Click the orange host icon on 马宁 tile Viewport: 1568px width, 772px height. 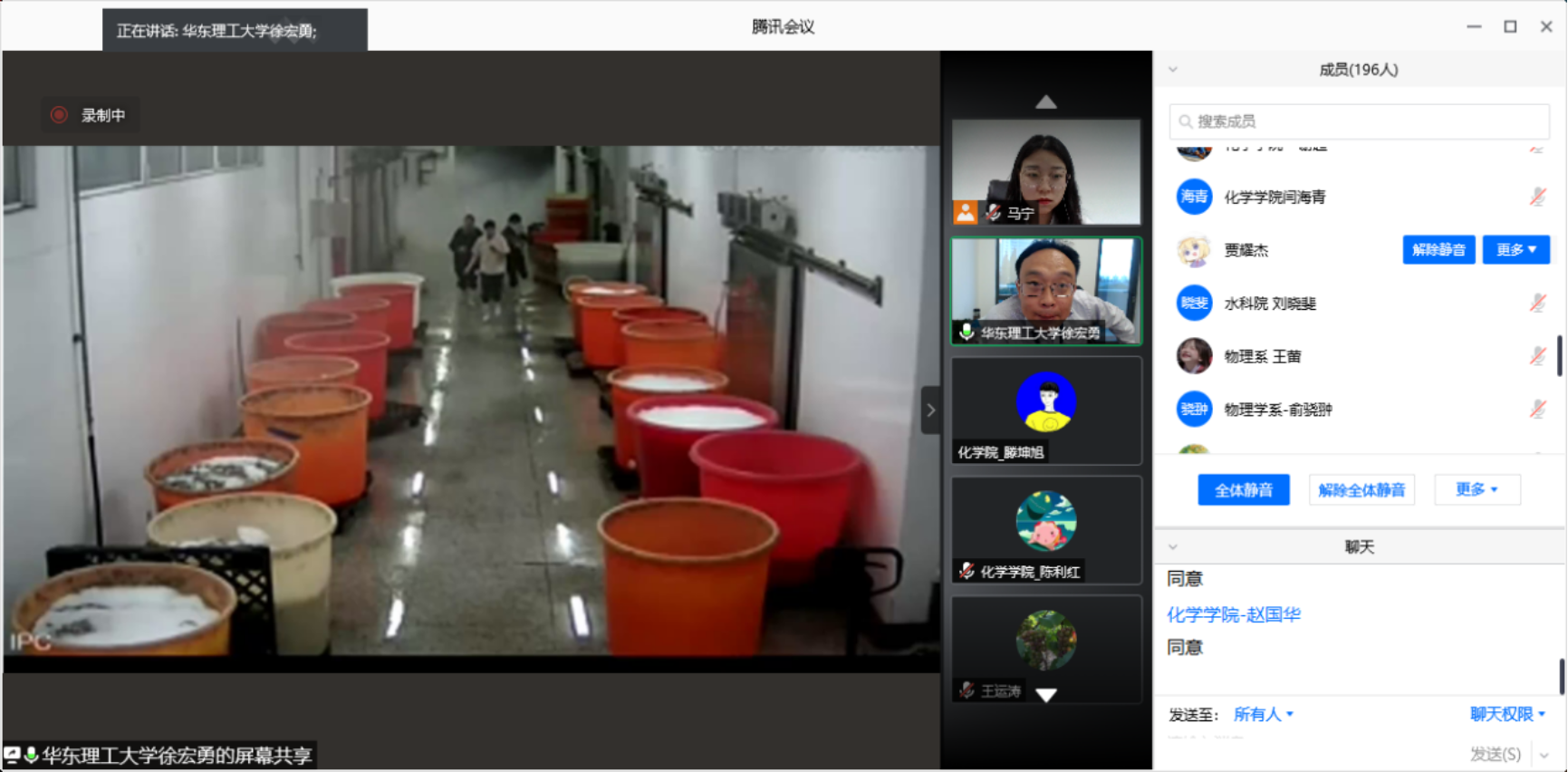(x=966, y=212)
